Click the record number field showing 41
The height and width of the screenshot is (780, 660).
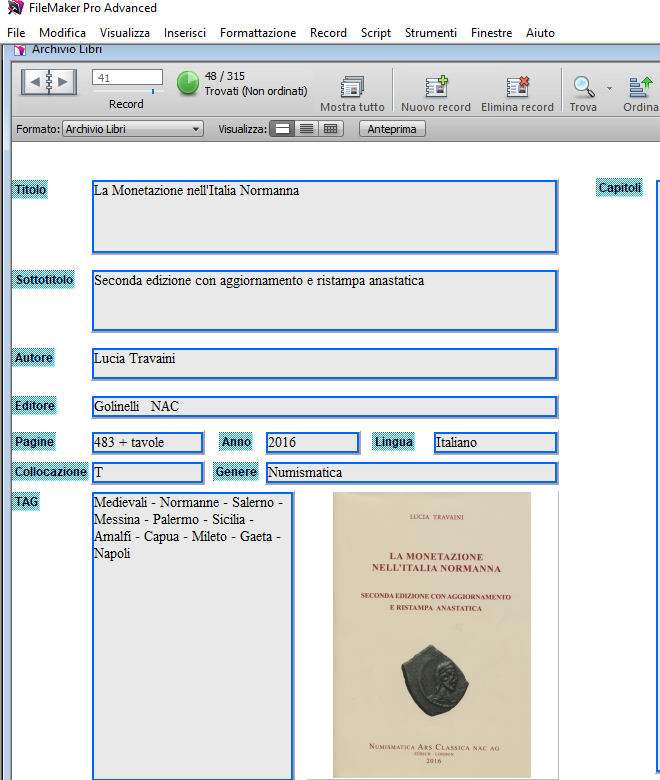pyautogui.click(x=127, y=78)
